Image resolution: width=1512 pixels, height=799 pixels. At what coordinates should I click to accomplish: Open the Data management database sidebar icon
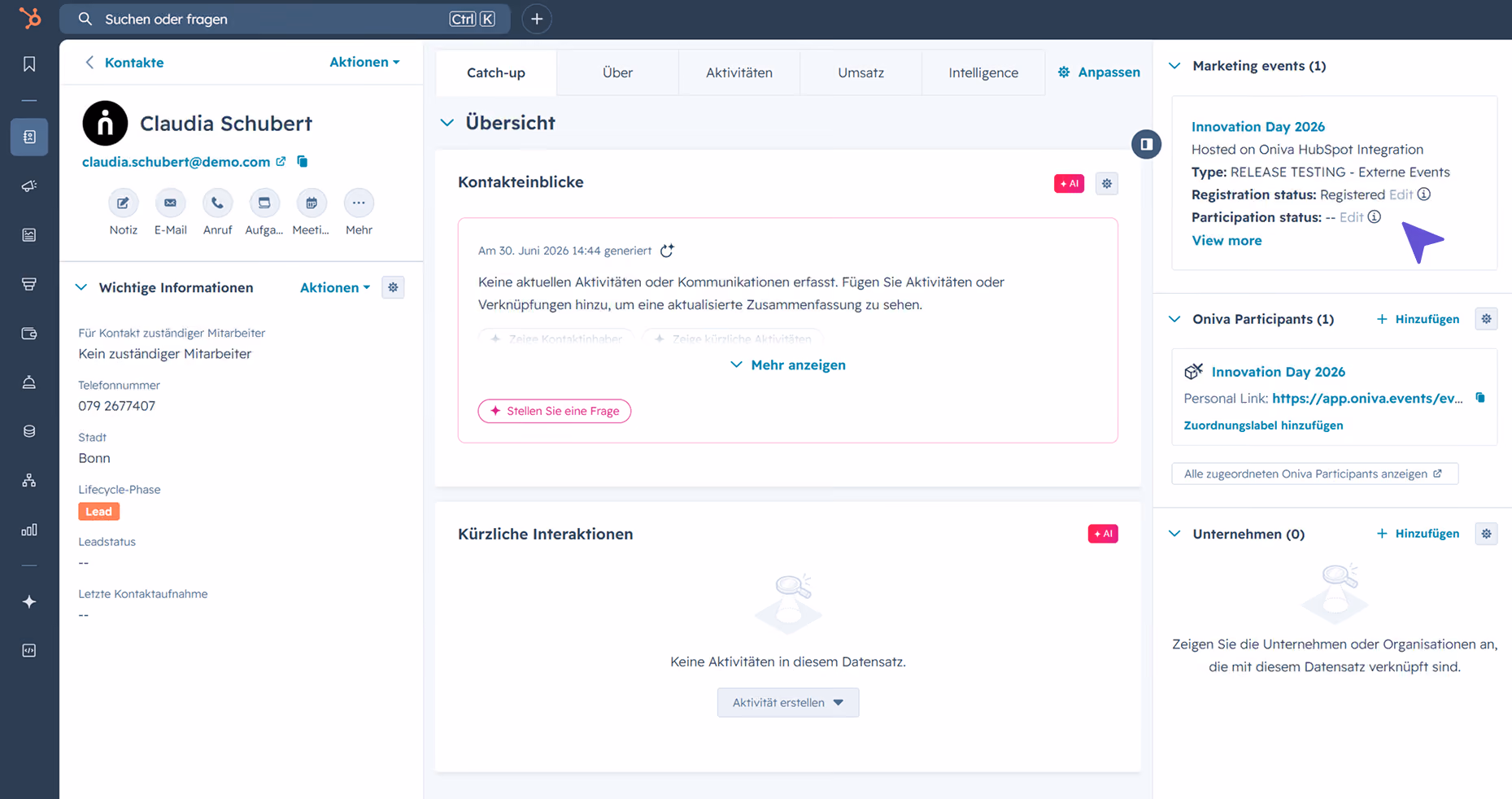(x=29, y=431)
